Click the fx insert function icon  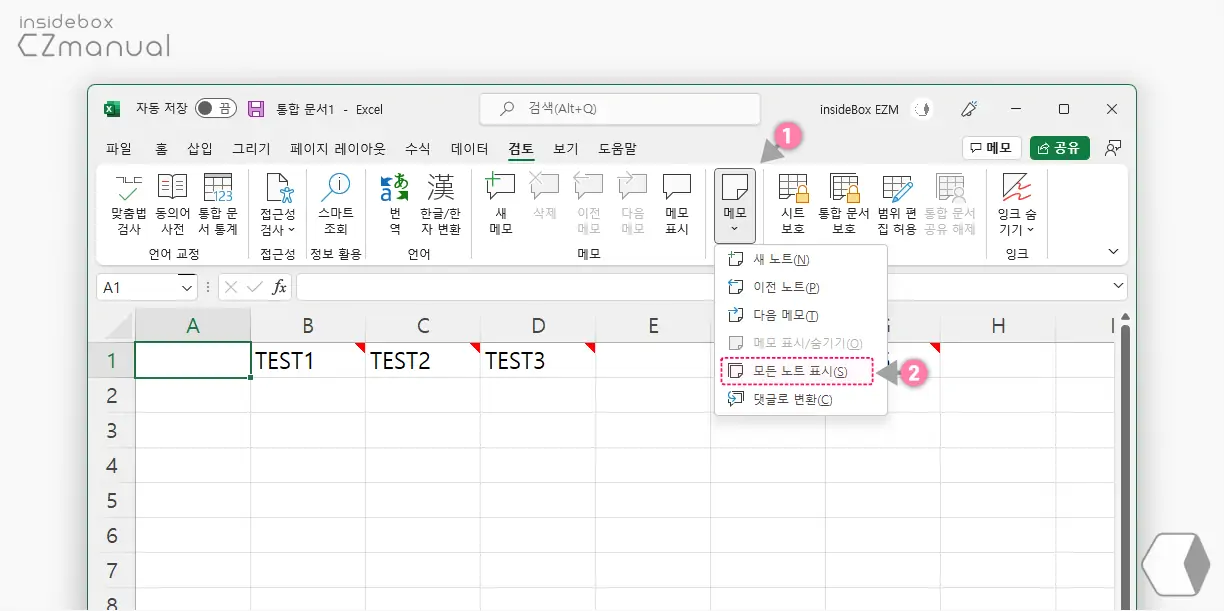point(280,287)
